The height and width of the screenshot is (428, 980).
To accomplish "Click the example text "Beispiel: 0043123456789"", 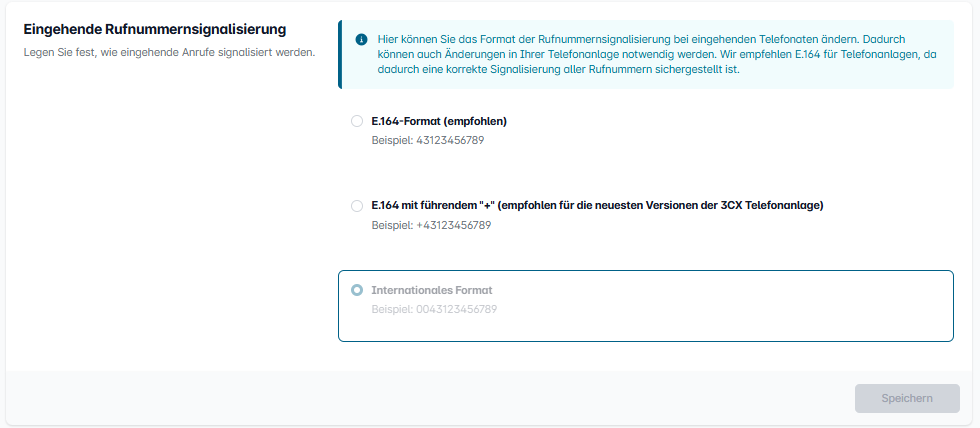I will [x=434, y=309].
